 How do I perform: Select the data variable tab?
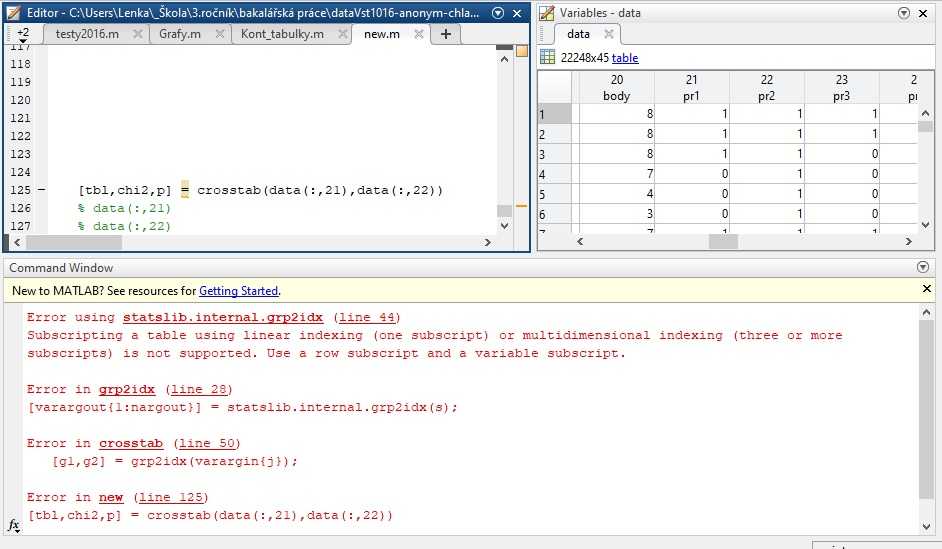579,34
